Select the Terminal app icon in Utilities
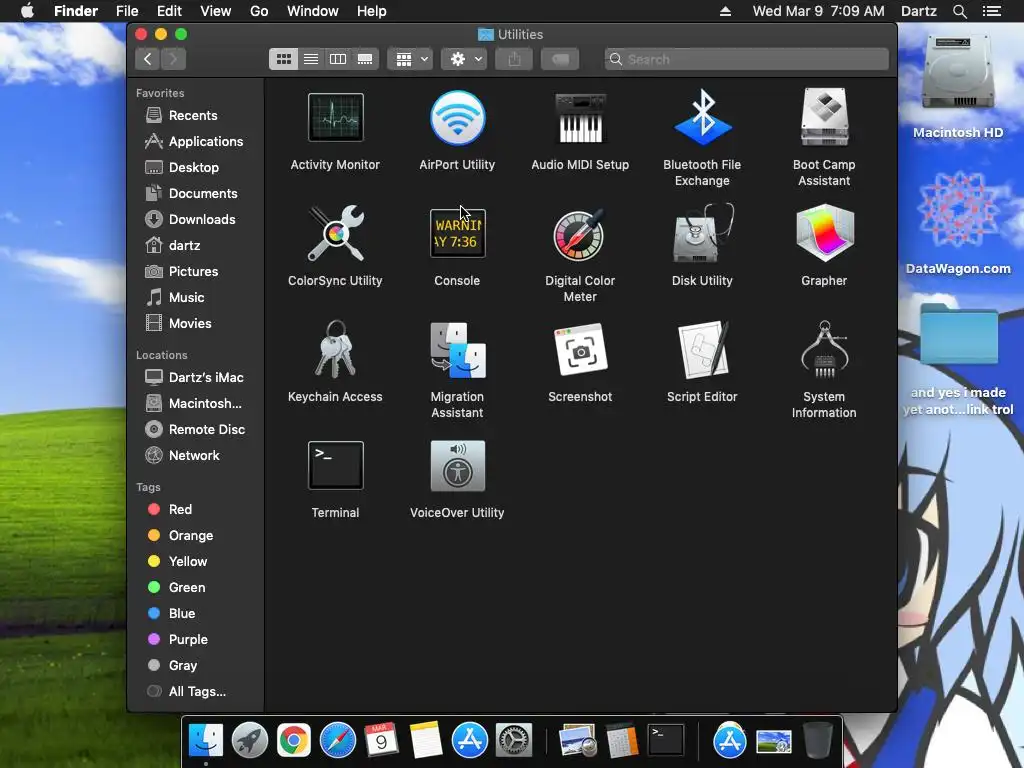Image resolution: width=1024 pixels, height=768 pixels. pos(335,465)
